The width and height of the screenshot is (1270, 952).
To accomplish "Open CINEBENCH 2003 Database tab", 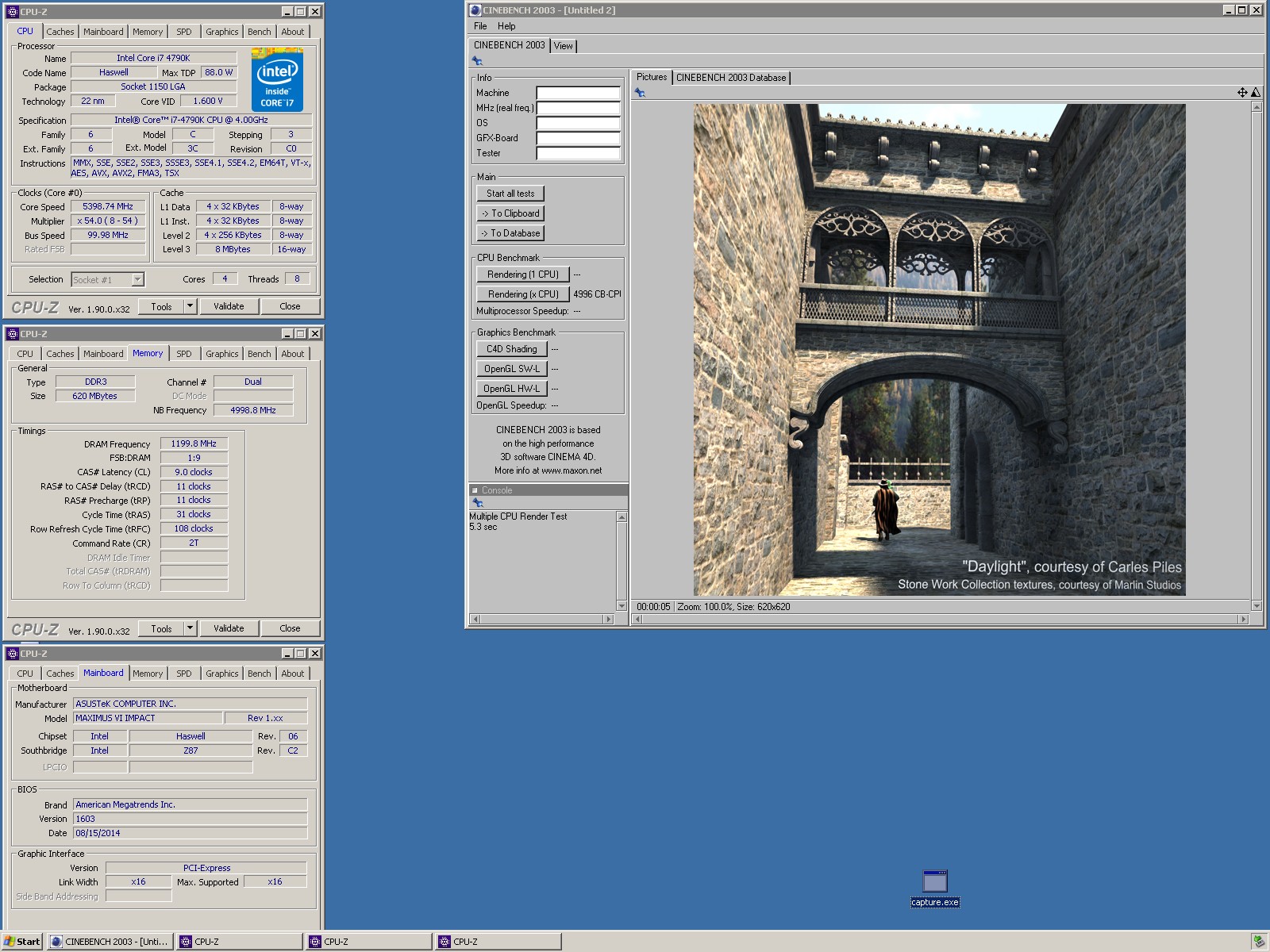I will pyautogui.click(x=731, y=78).
